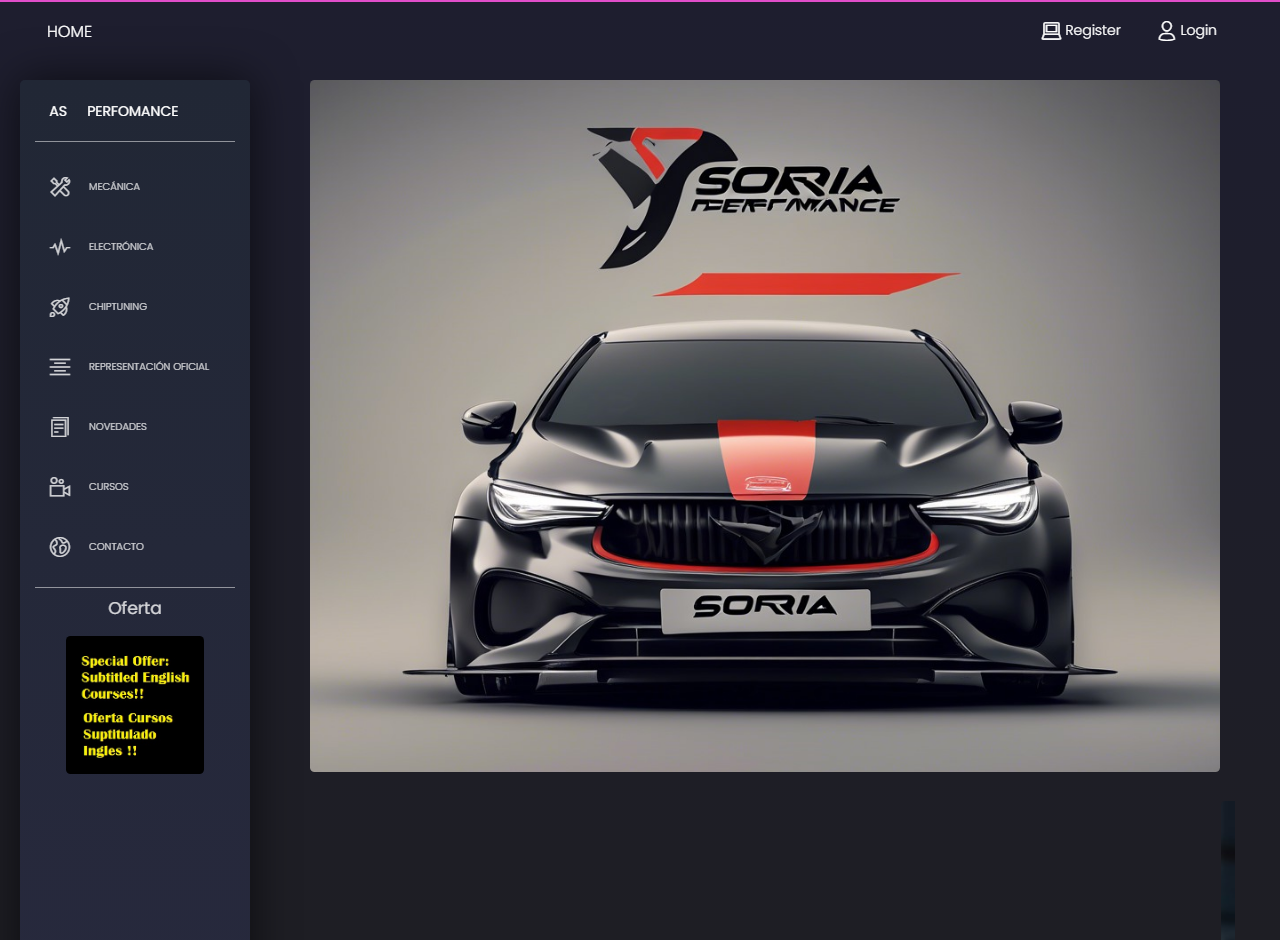Click the Novedades newspaper icon
Viewport: 1280px width, 940px height.
click(60, 427)
